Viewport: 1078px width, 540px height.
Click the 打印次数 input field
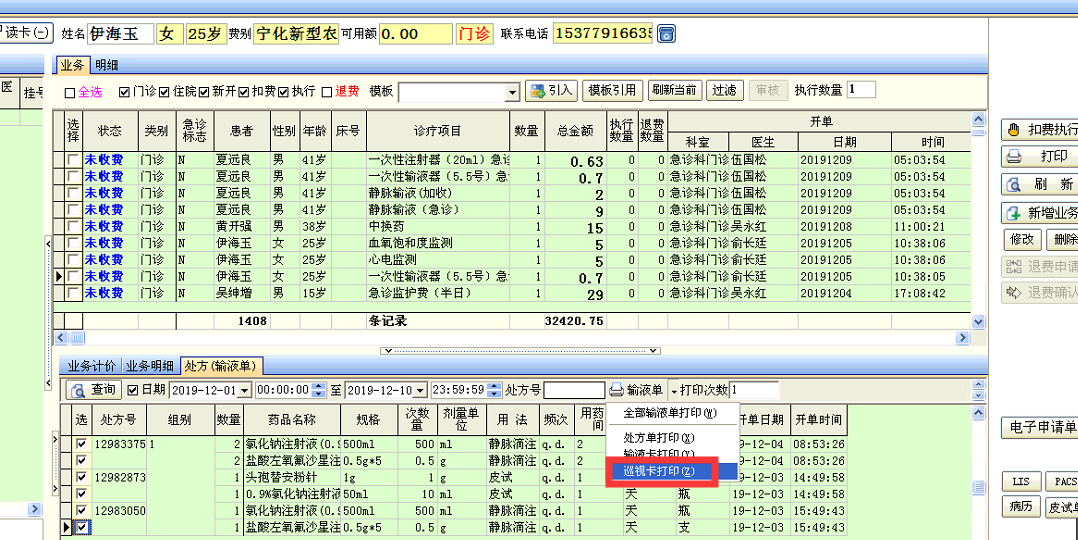click(x=754, y=390)
